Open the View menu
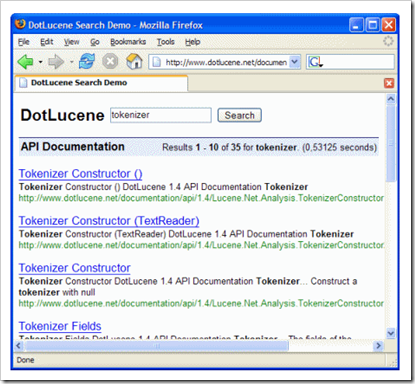Viewport: 415px width, 384px height. pyautogui.click(x=72, y=42)
